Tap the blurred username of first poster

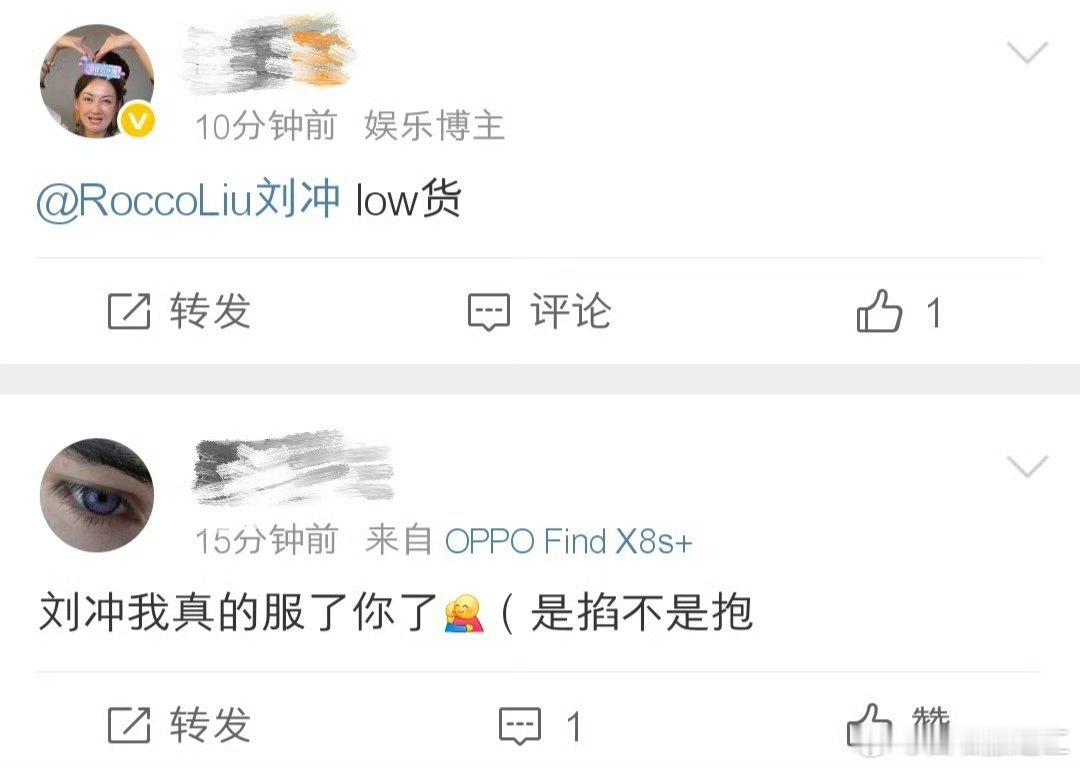click(x=270, y=54)
